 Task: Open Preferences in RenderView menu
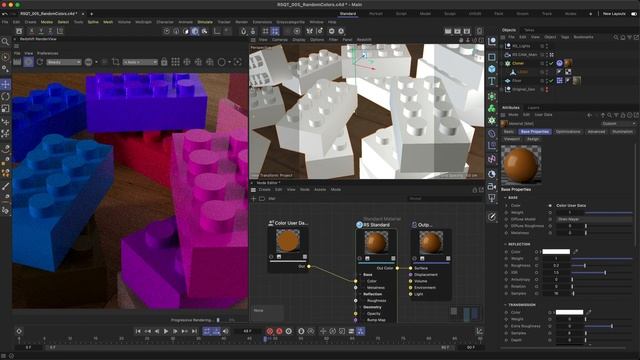click(48, 53)
